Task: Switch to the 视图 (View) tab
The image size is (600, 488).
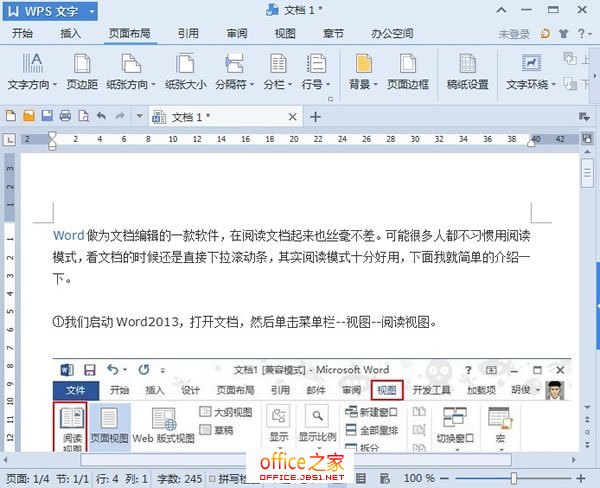Action: point(285,33)
